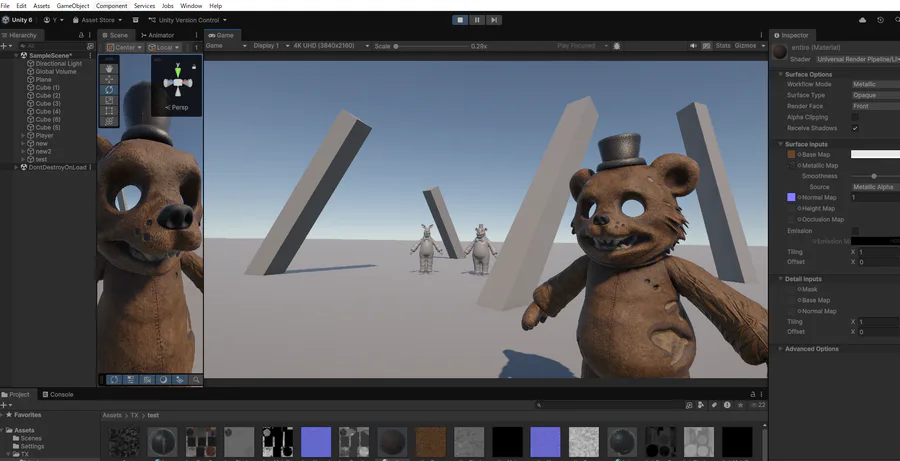Viewport: 900px width, 461px height.
Task: Open the Center pivot mode dropdown
Action: (125, 48)
